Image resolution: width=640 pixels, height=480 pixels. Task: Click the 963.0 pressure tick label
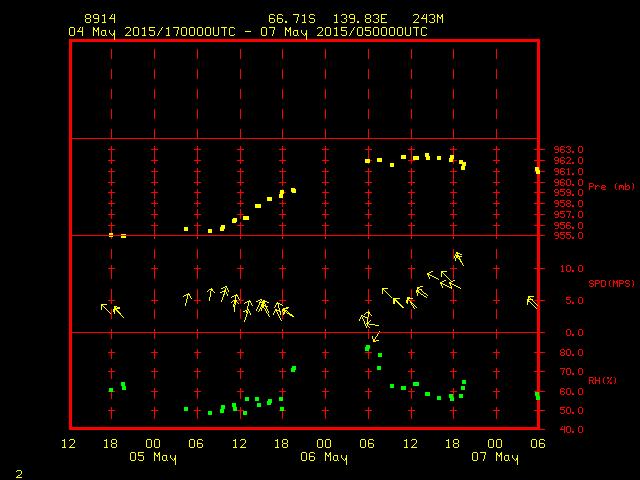pos(568,150)
